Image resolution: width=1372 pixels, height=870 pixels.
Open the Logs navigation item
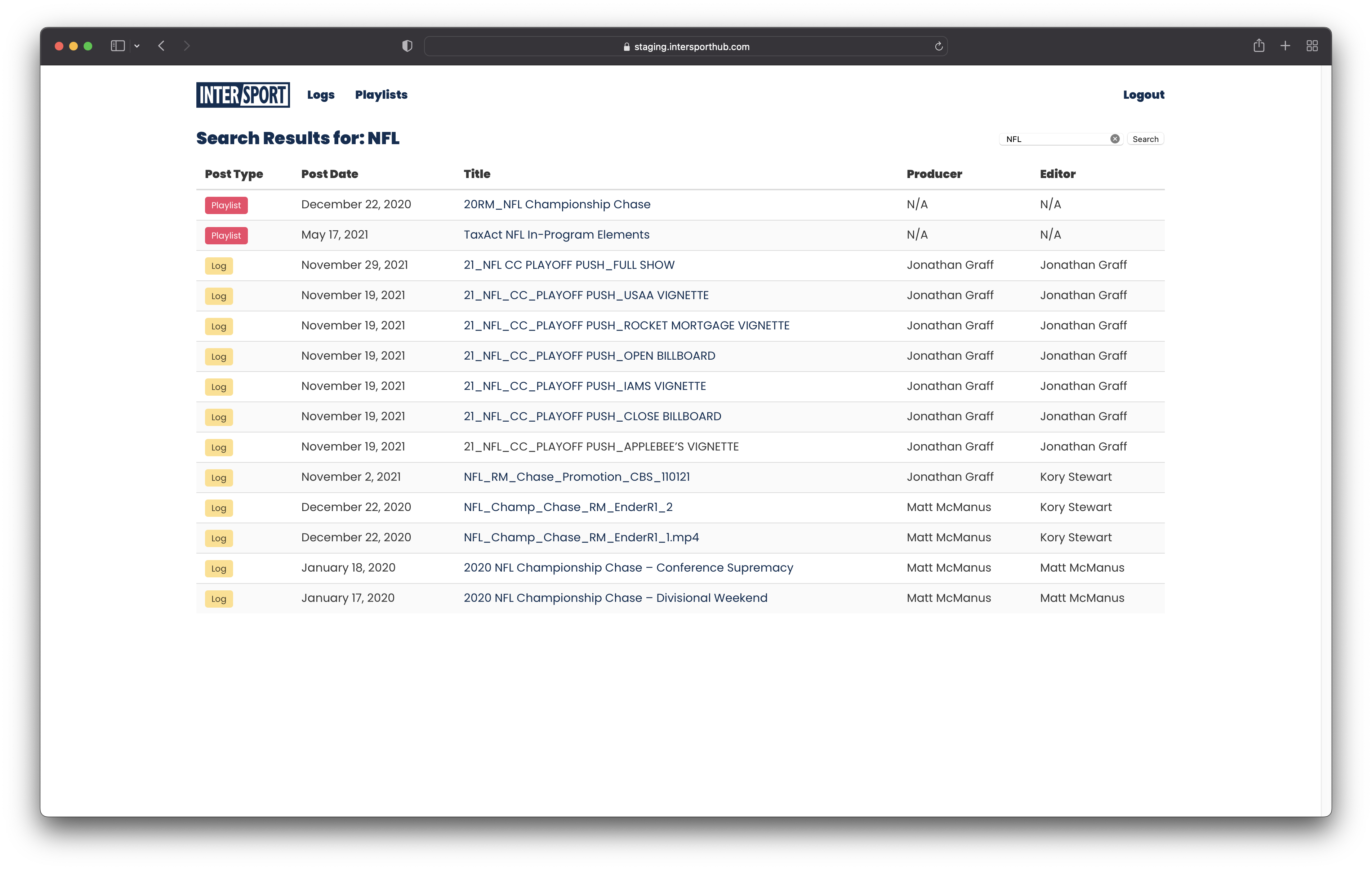pyautogui.click(x=321, y=95)
